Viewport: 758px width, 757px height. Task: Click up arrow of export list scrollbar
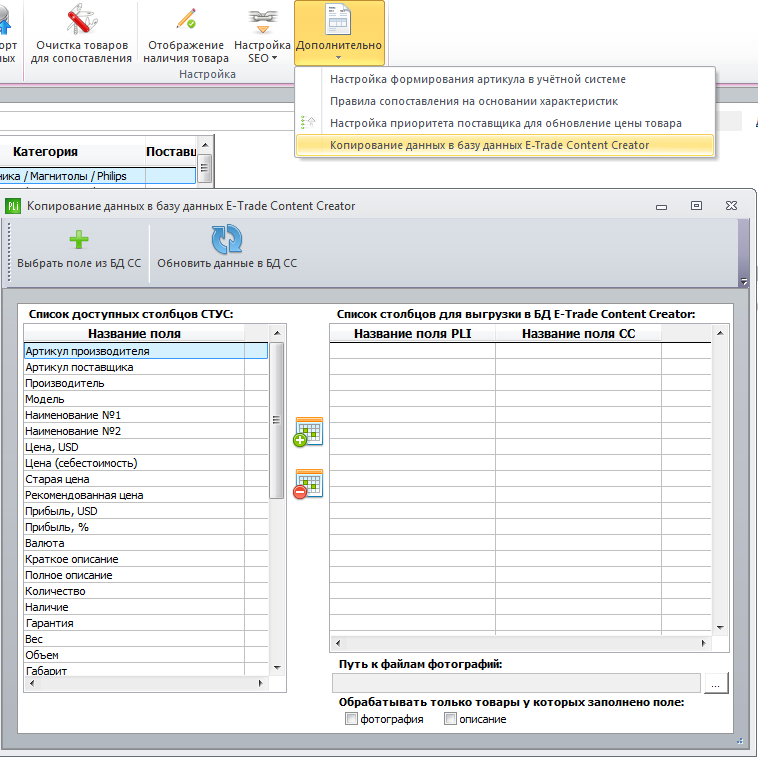pos(720,333)
